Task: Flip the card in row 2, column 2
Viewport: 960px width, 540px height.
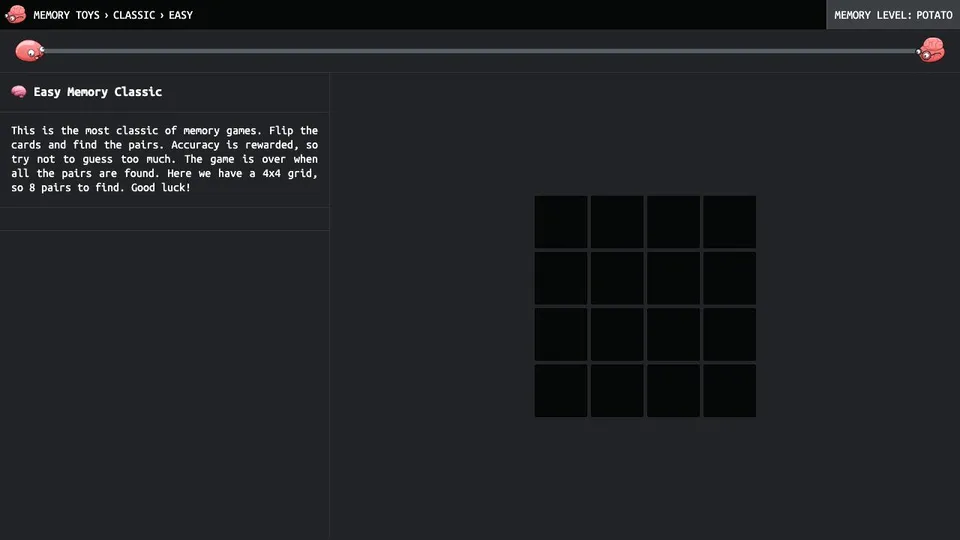Action: [x=617, y=279]
